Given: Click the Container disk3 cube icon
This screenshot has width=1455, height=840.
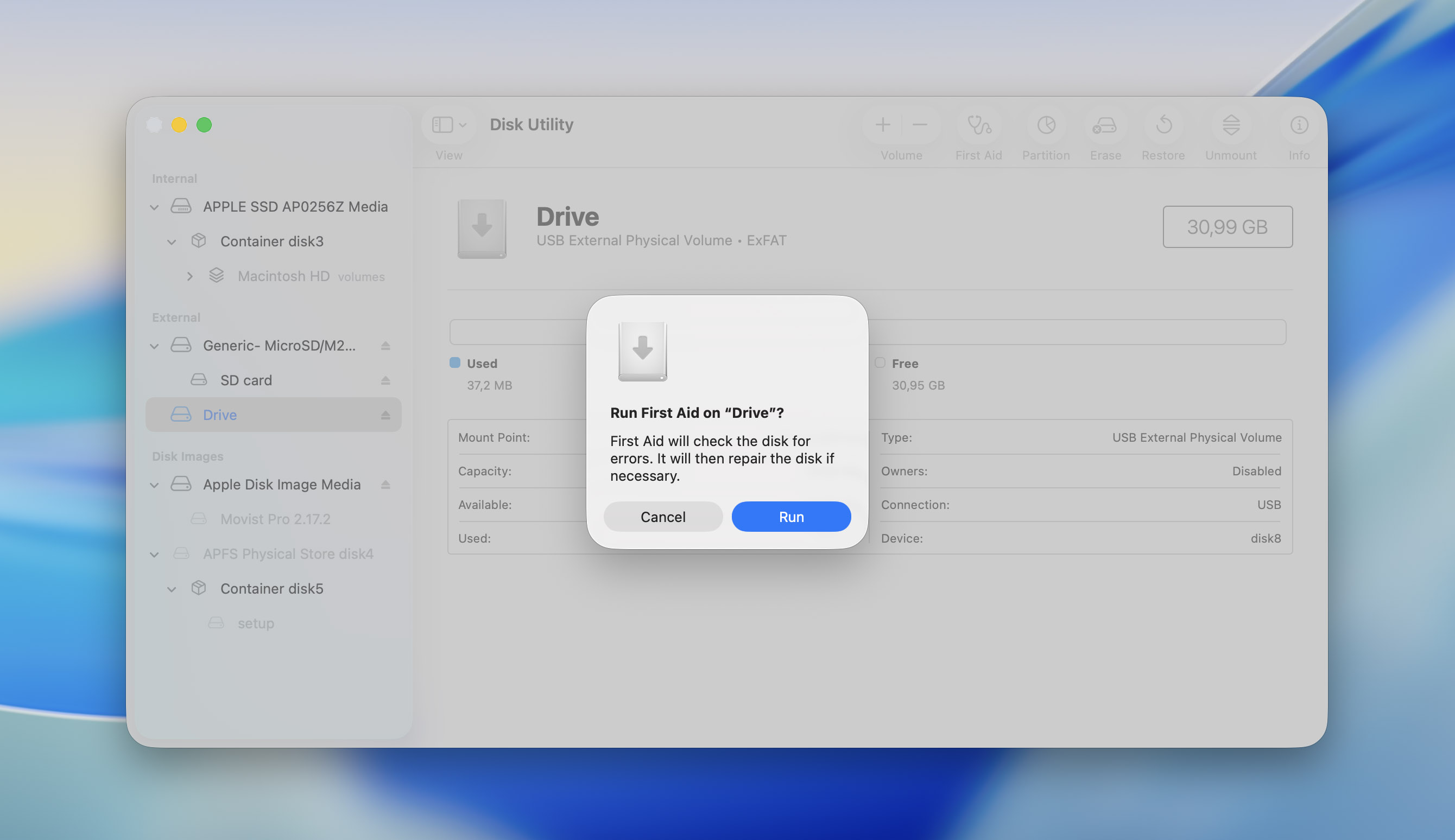Looking at the screenshot, I should (x=199, y=240).
